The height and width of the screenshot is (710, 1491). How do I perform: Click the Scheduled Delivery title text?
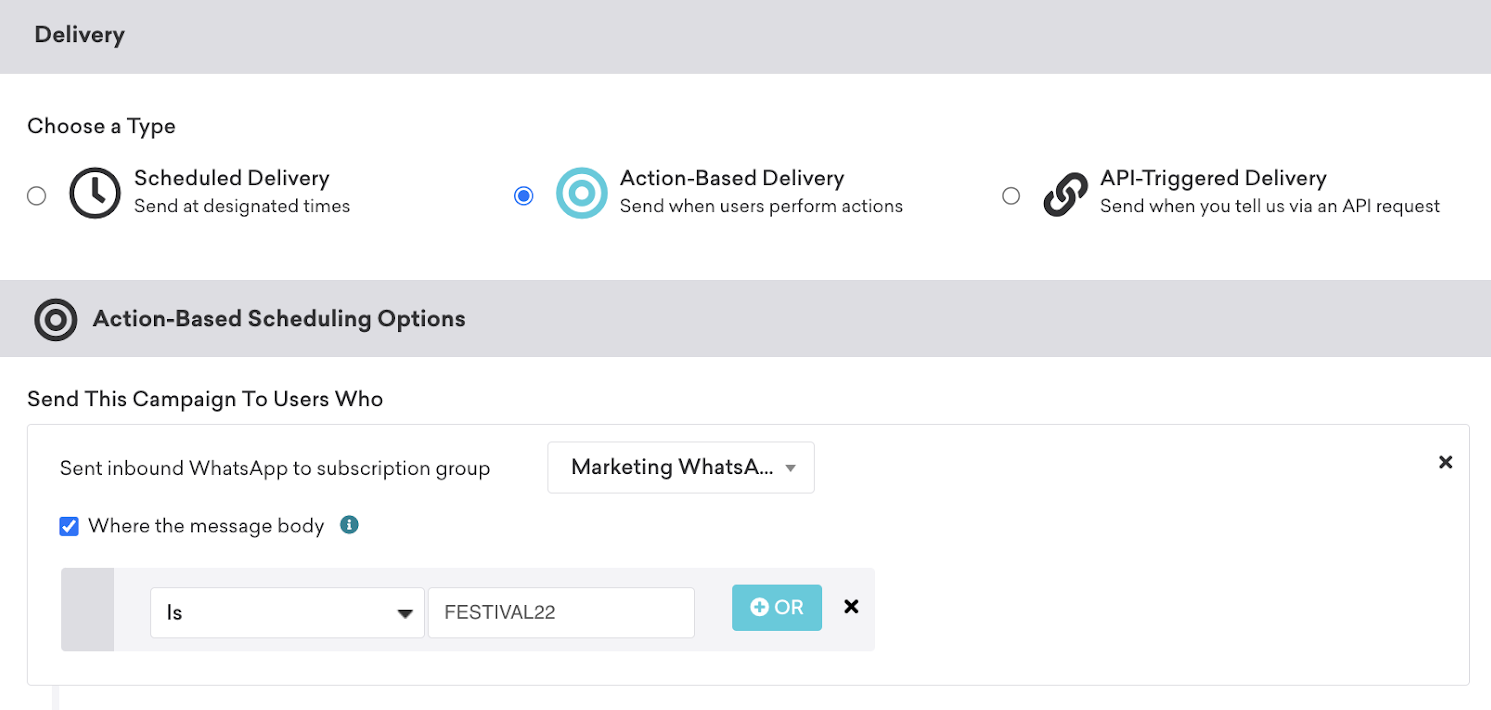(232, 179)
